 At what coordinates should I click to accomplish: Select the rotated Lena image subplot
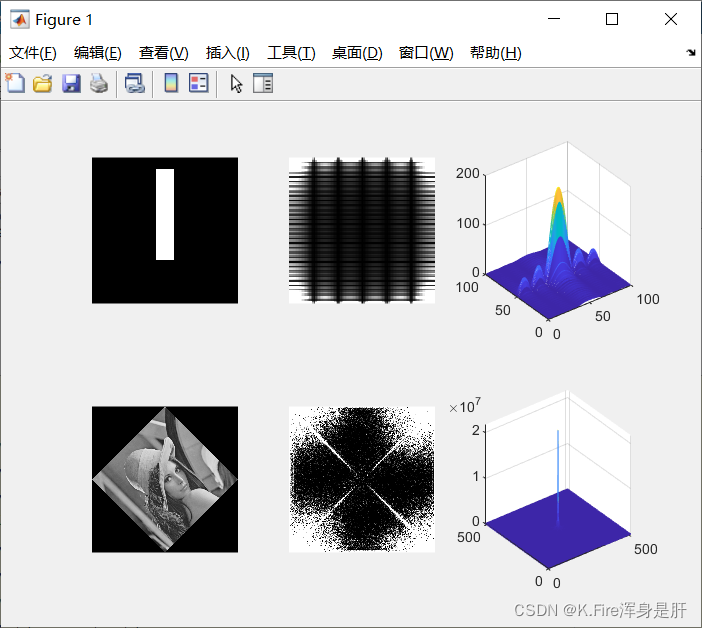[165, 479]
